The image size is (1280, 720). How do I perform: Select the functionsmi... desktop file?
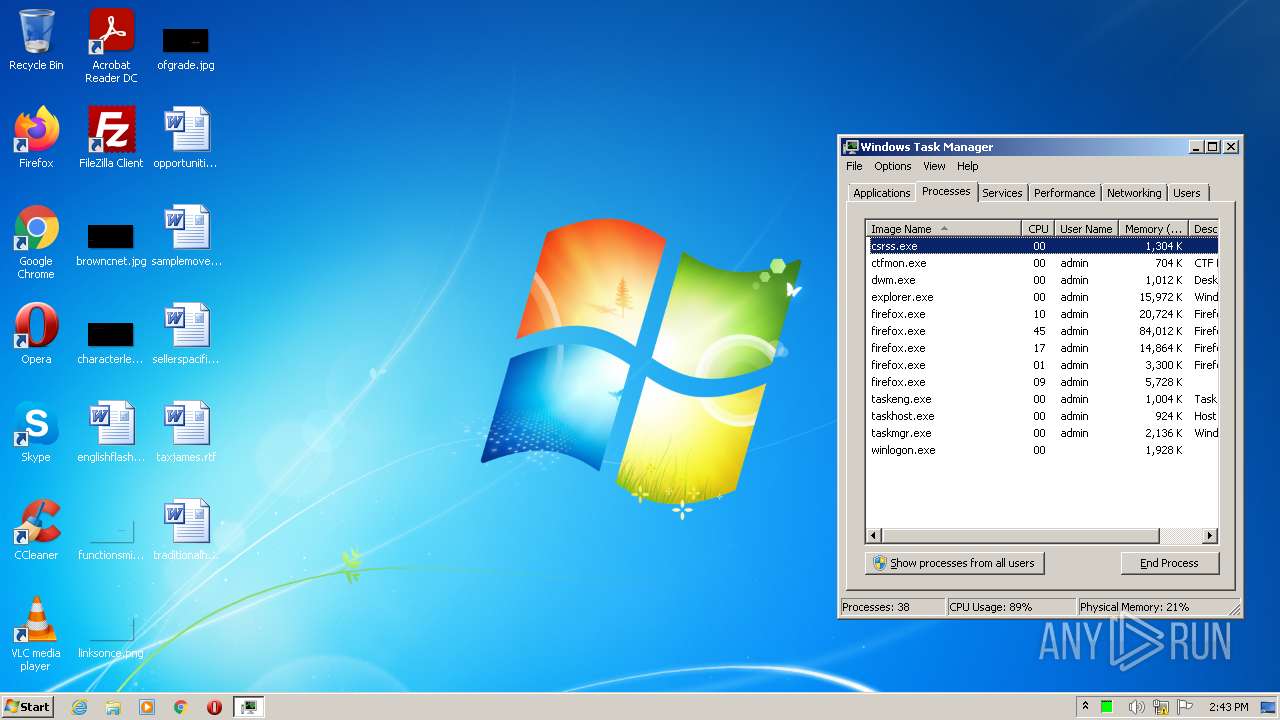click(x=111, y=540)
